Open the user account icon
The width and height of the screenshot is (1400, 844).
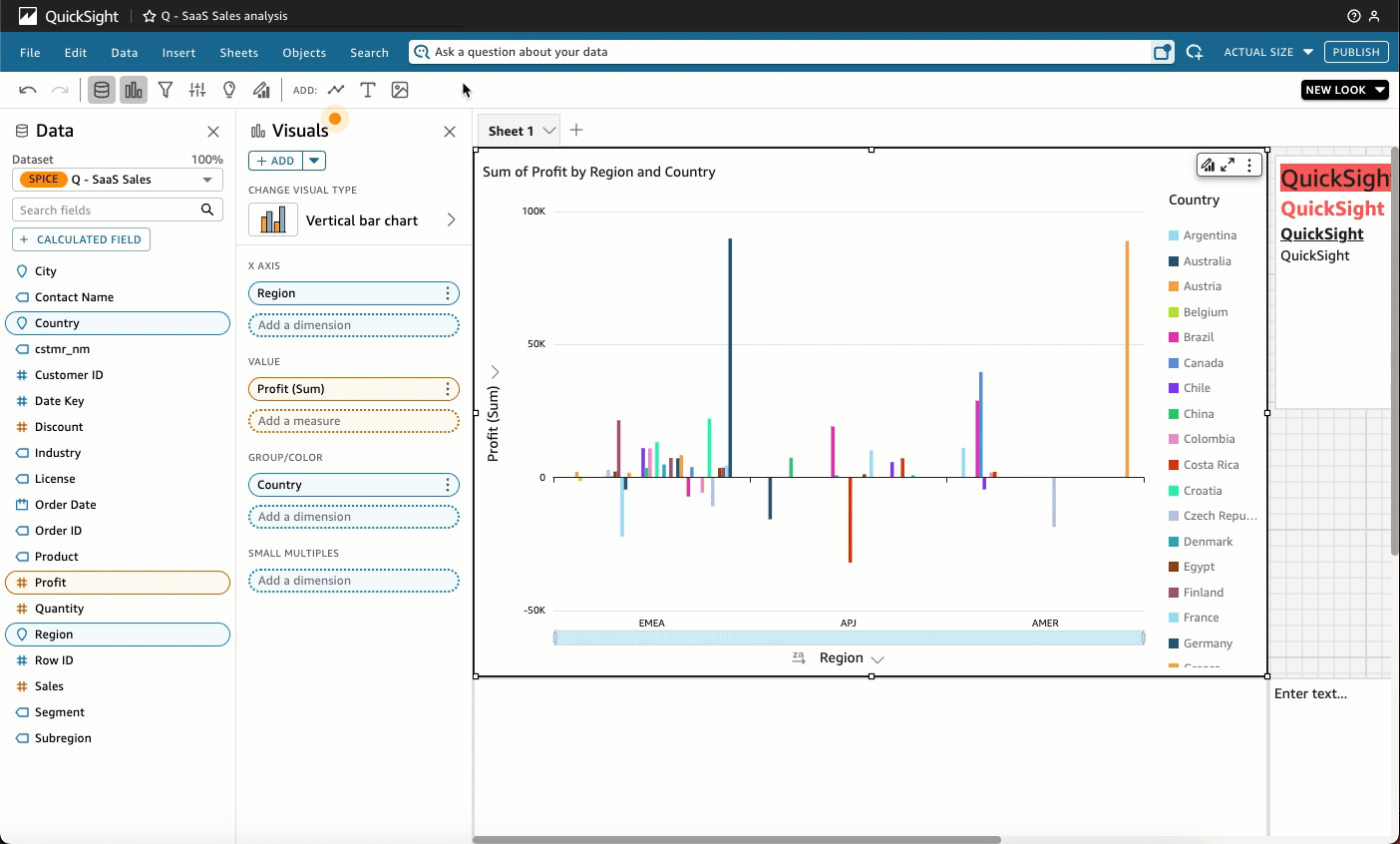pos(1374,16)
